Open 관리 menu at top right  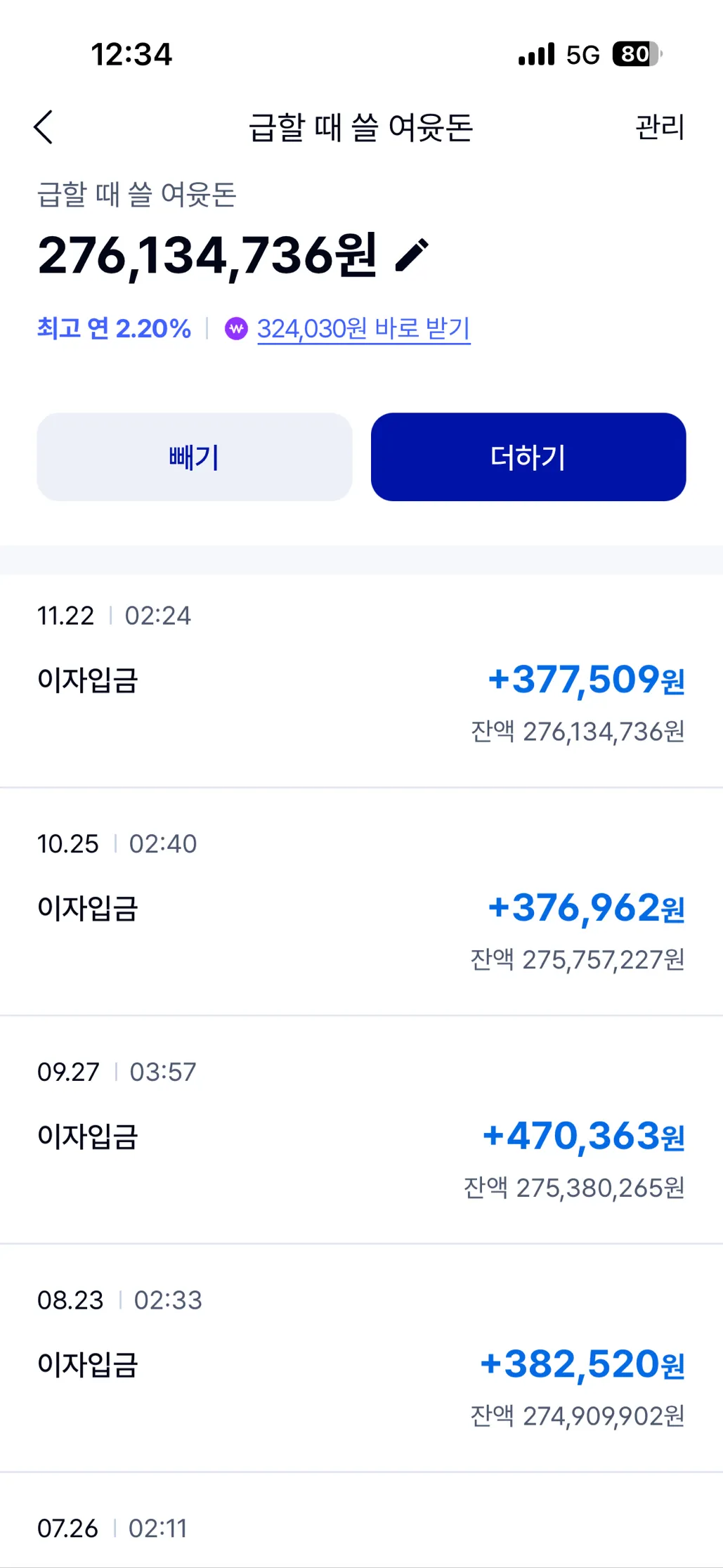(659, 127)
